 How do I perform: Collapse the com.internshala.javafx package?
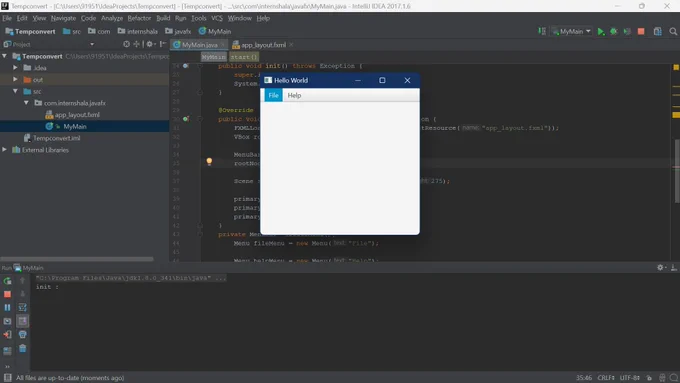[x=26, y=103]
